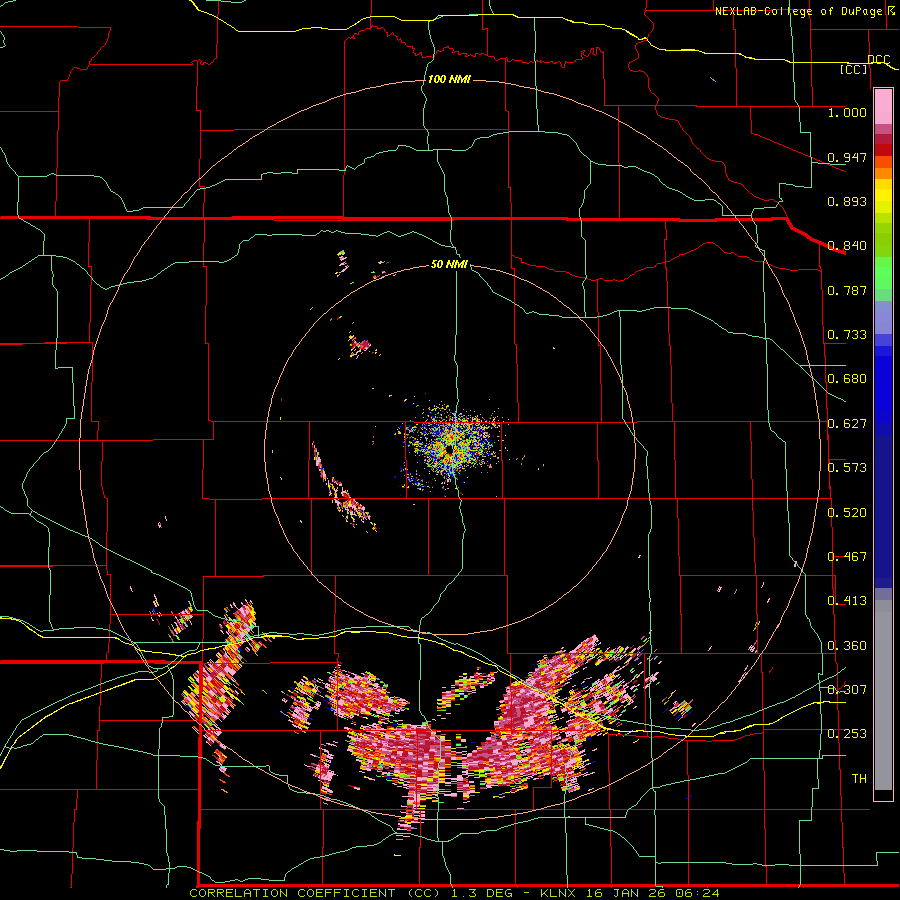Click the 0.413 legend value
The image size is (900, 900).
point(847,601)
